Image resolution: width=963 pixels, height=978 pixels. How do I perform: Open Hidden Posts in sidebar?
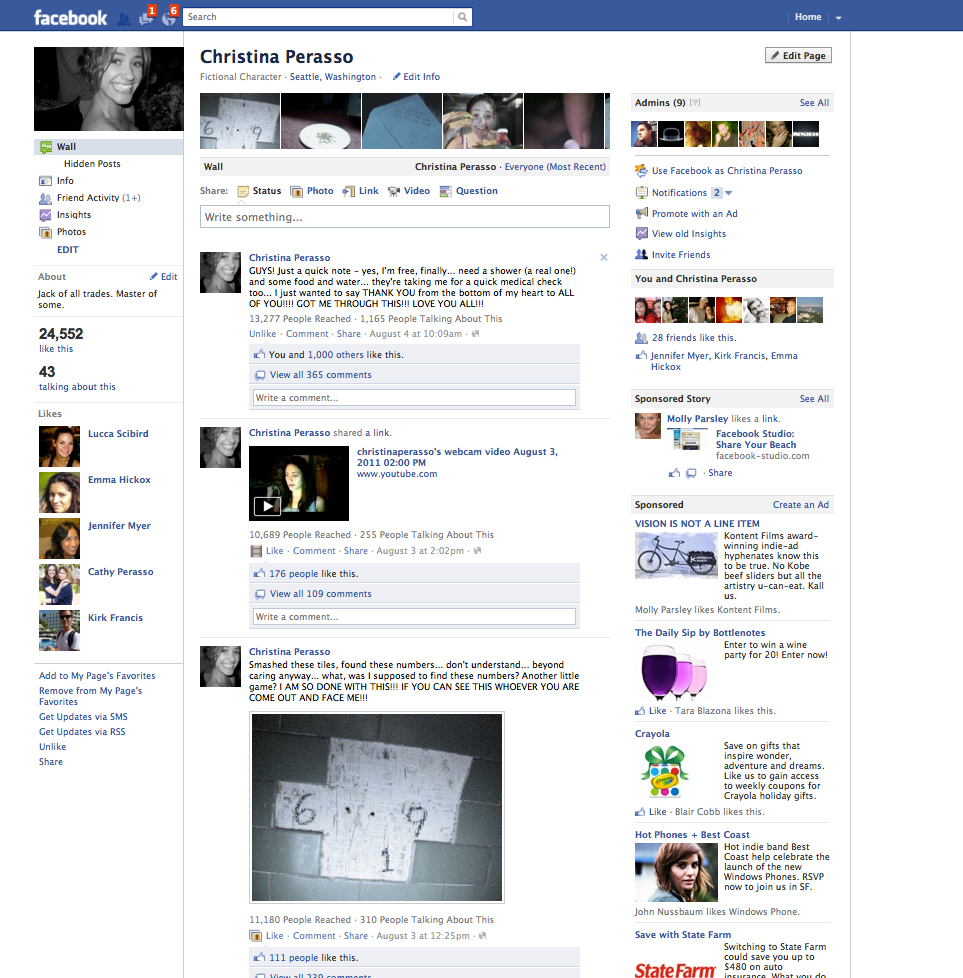coord(92,163)
